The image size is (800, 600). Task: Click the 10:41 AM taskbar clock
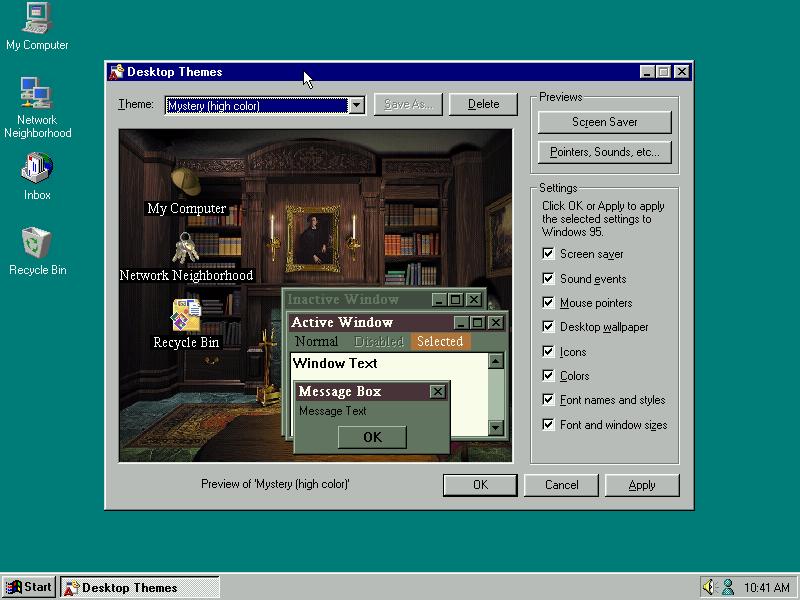[x=767, y=588]
